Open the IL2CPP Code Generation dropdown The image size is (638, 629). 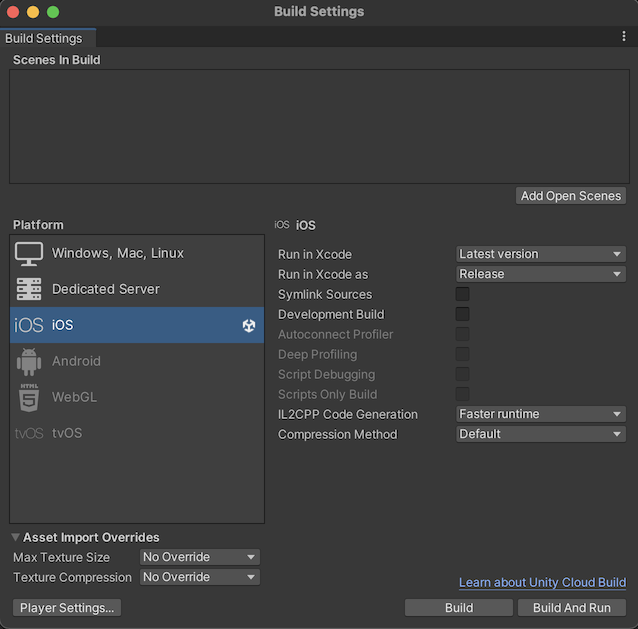541,414
